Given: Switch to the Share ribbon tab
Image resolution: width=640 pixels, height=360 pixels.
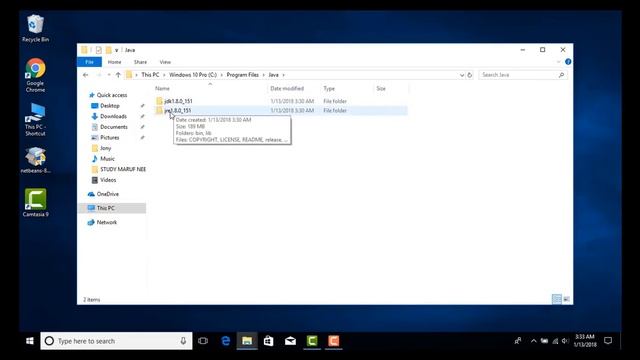Looking at the screenshot, I should (140, 62).
